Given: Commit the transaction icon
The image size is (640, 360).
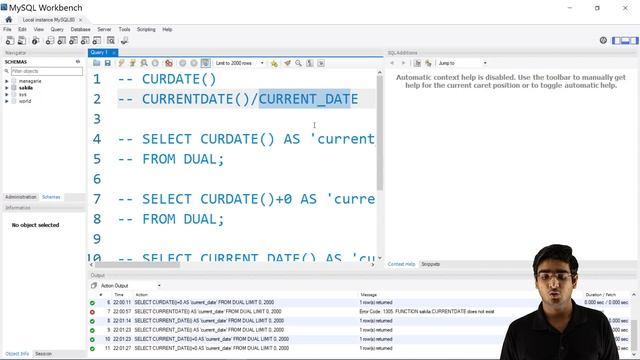Looking at the screenshot, I should click(182, 63).
